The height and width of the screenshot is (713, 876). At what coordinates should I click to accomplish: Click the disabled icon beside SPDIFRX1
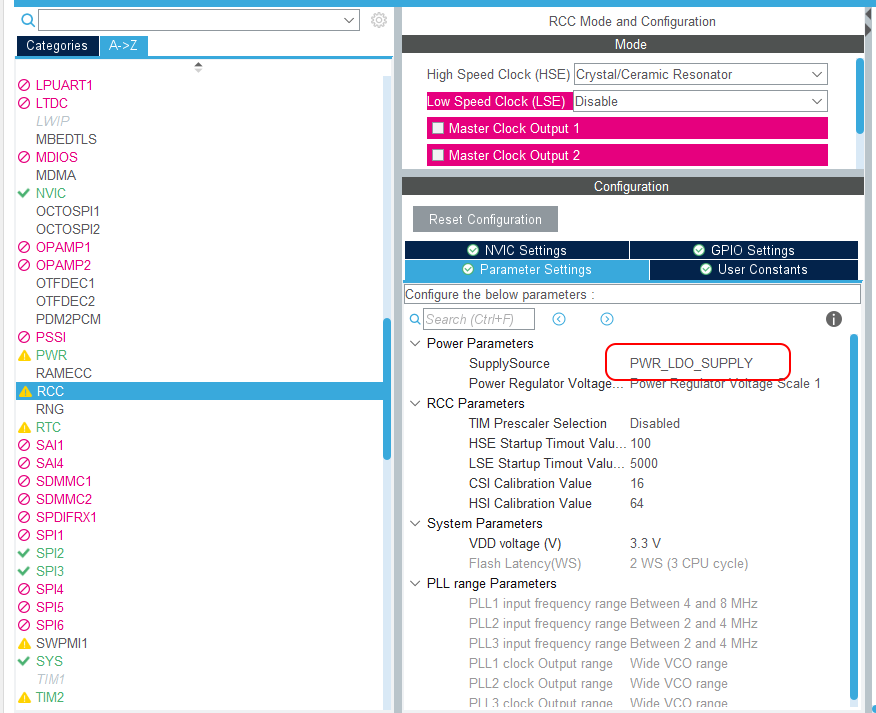click(x=24, y=517)
